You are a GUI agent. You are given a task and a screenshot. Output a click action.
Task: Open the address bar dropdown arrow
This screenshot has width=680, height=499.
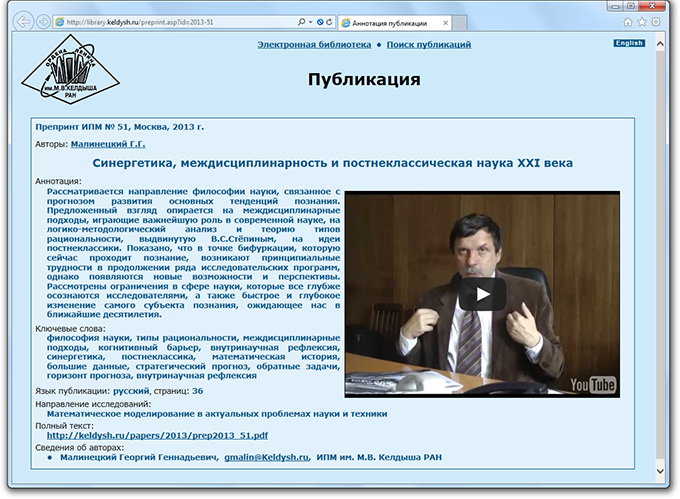coord(311,22)
